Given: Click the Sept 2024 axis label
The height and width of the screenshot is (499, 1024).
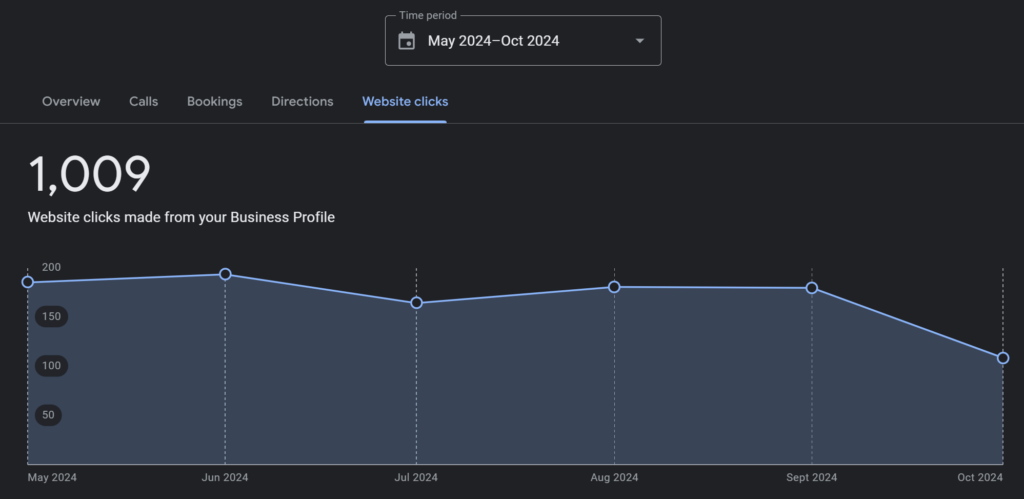Looking at the screenshot, I should point(812,477).
